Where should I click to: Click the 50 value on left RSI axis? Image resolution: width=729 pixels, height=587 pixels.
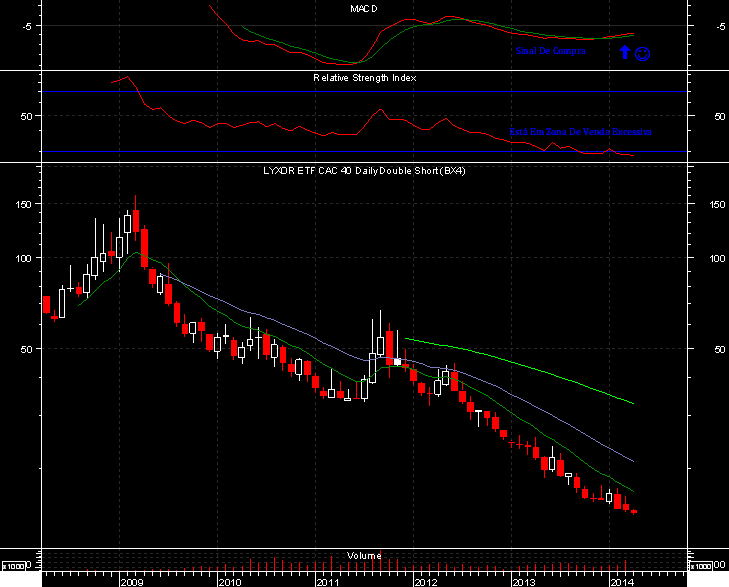click(27, 116)
